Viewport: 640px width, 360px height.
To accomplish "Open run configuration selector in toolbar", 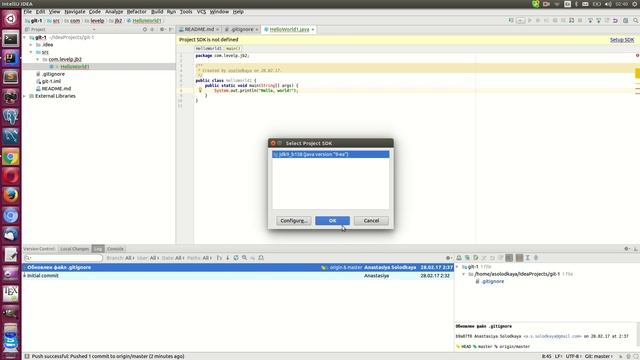I will [520, 20].
